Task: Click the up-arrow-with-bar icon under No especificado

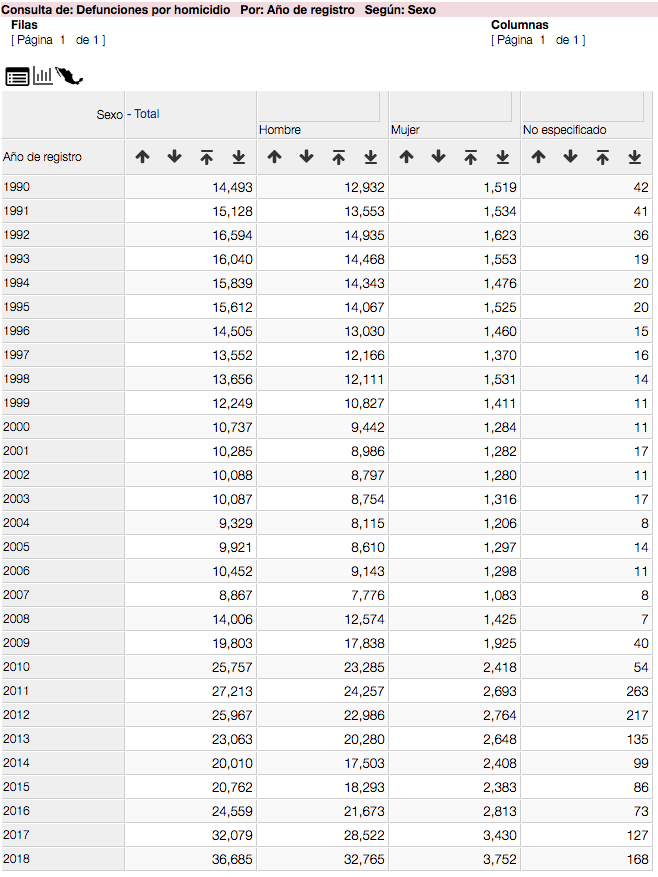Action: (602, 157)
